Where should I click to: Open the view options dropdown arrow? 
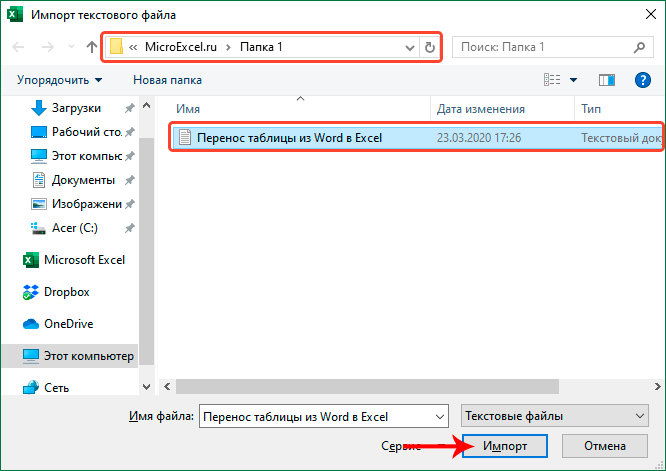point(573,80)
